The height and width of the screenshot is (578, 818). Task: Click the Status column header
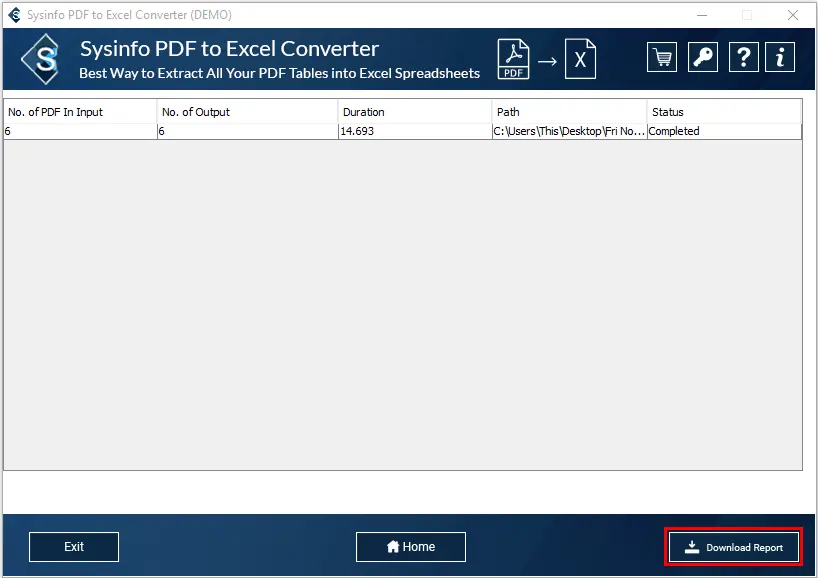724,112
